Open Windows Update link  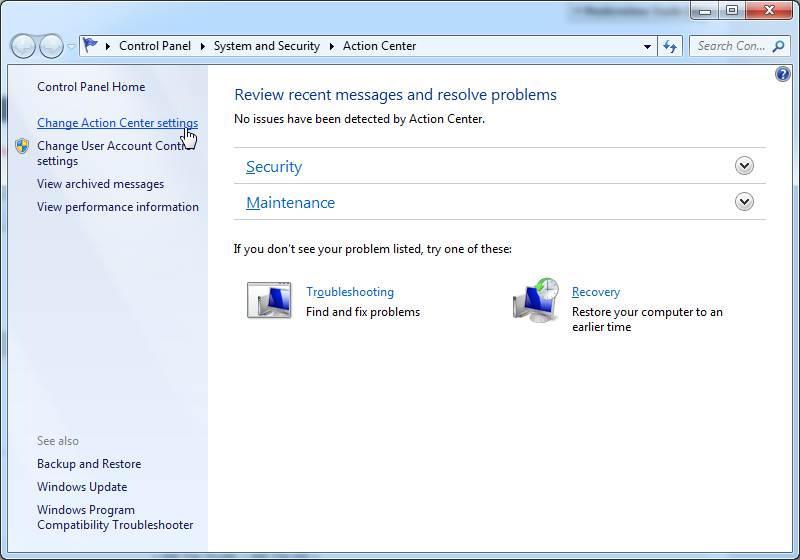point(82,487)
